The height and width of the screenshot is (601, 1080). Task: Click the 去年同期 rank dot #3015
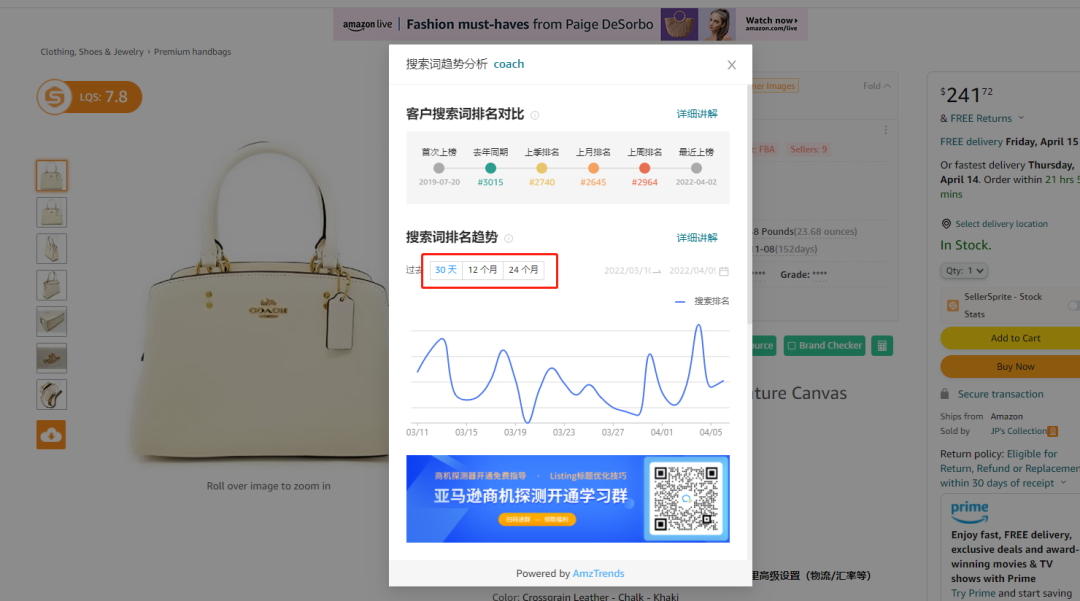[490, 168]
